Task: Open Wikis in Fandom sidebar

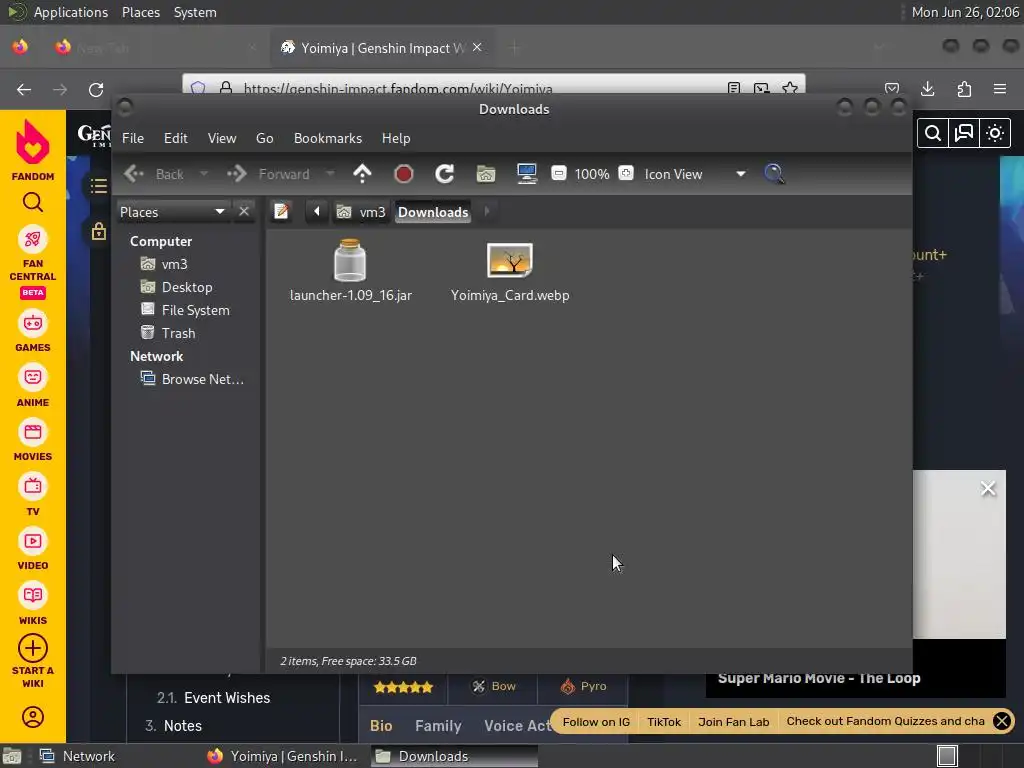Action: [x=33, y=605]
